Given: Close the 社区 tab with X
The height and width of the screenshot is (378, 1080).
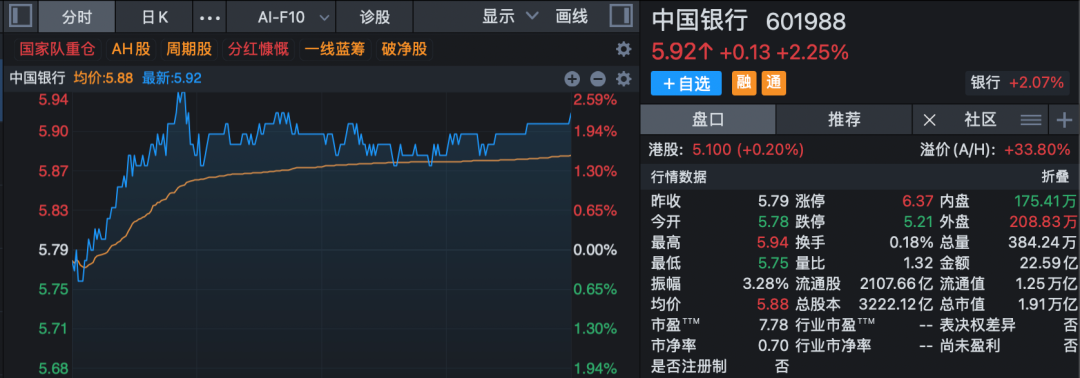Looking at the screenshot, I should 929,120.
